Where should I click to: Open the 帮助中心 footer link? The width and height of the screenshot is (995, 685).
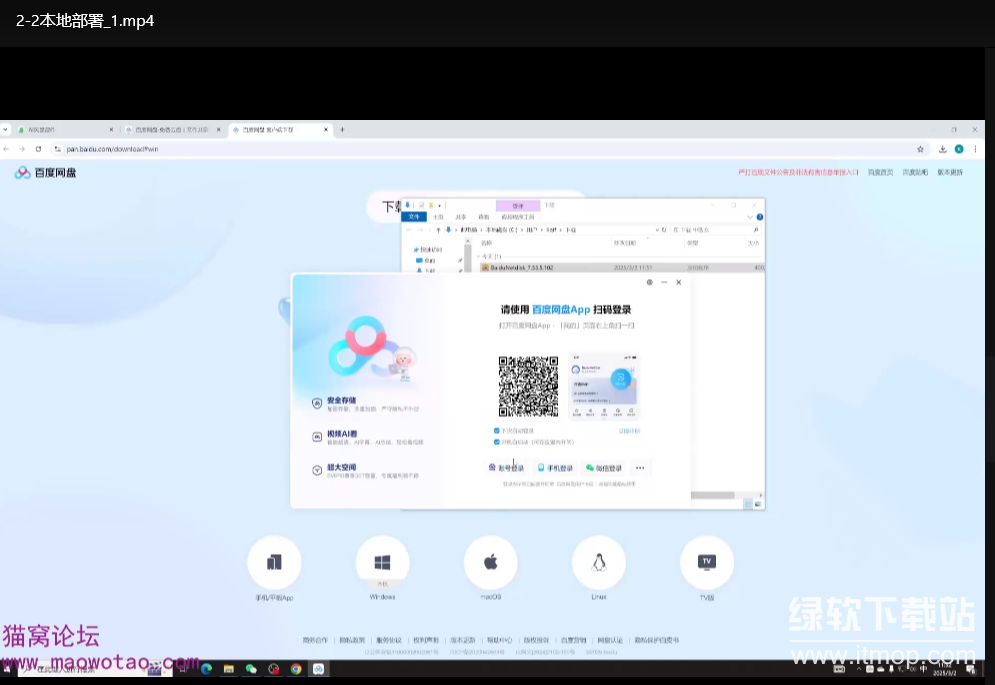499,641
